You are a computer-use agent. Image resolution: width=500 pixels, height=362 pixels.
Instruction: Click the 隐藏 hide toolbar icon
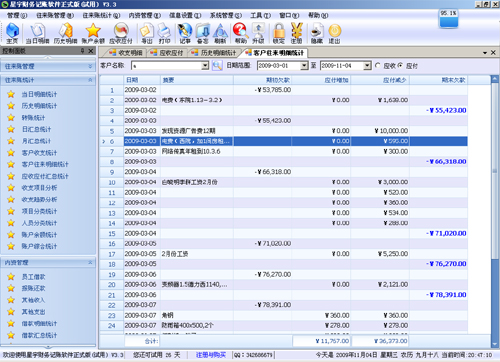click(x=317, y=33)
